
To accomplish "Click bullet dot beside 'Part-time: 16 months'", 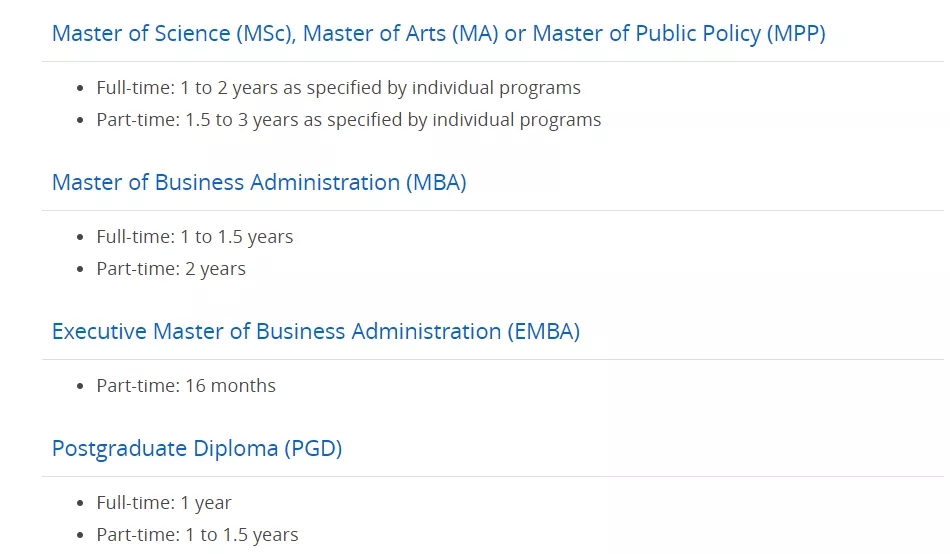I will click(80, 386).
